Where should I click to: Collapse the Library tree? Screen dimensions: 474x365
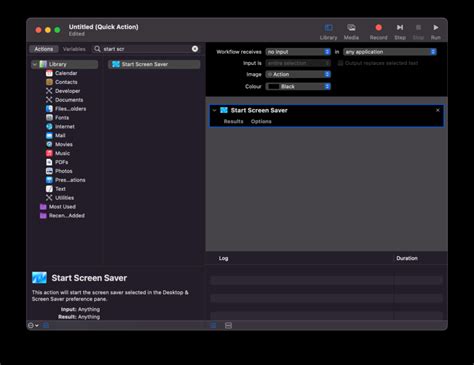click(x=35, y=64)
